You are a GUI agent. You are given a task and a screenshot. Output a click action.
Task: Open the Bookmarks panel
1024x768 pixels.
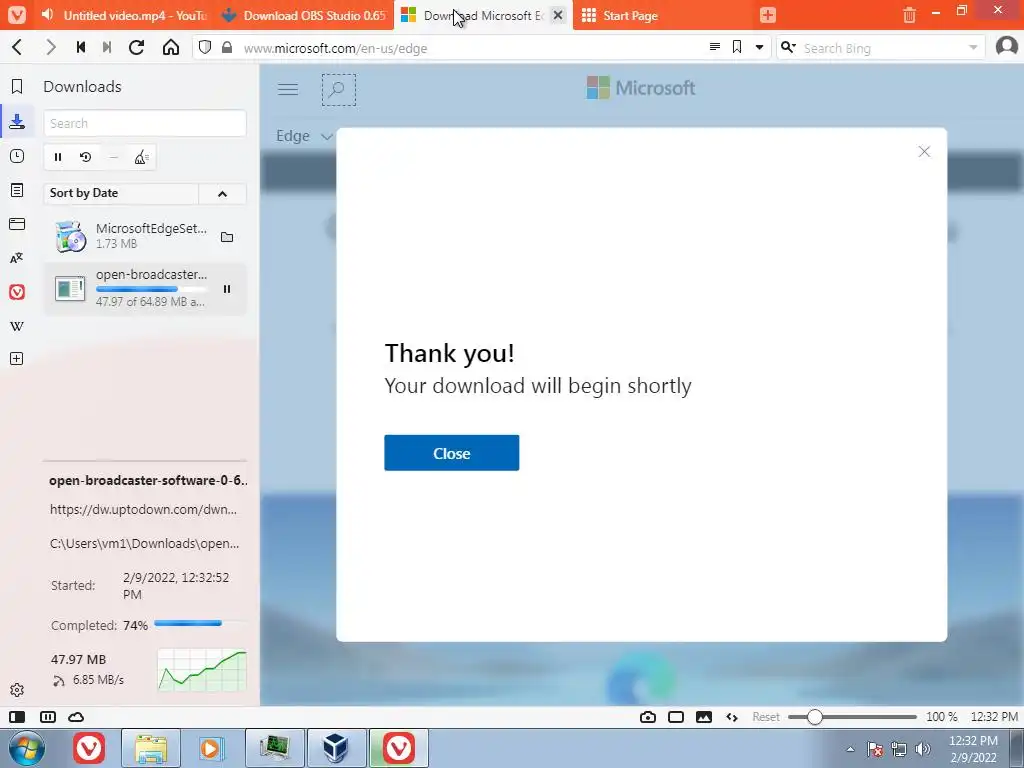tap(17, 86)
